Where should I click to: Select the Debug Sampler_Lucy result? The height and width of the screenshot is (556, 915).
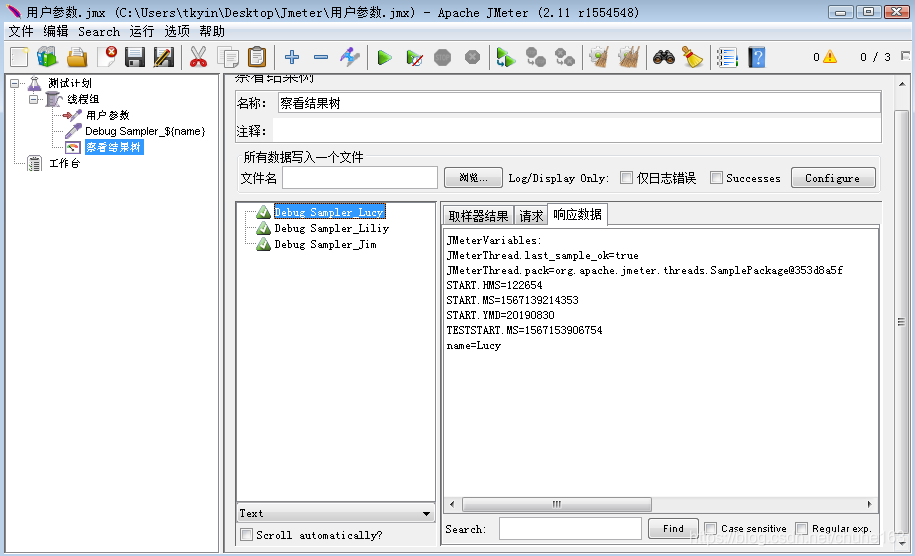[x=329, y=212]
